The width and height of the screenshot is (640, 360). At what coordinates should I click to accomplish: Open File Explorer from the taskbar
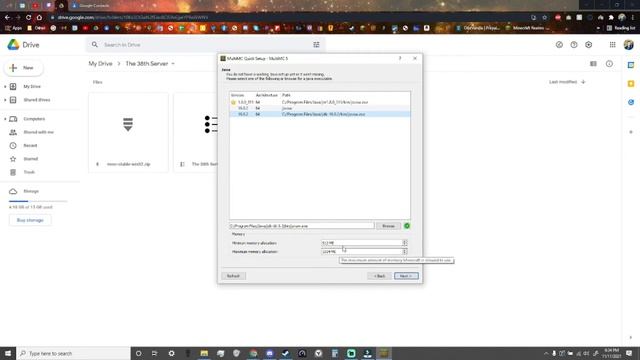click(204, 353)
